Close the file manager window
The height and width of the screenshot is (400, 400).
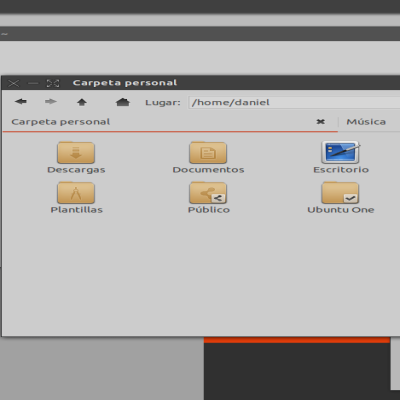[14, 83]
